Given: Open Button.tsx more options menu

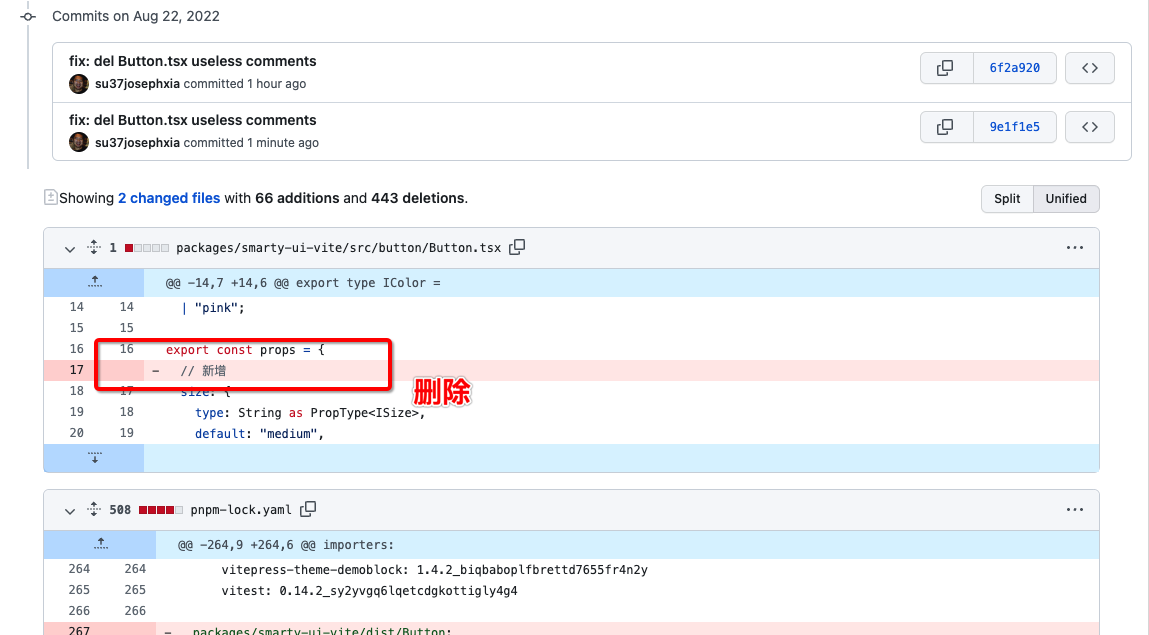Looking at the screenshot, I should (x=1074, y=247).
